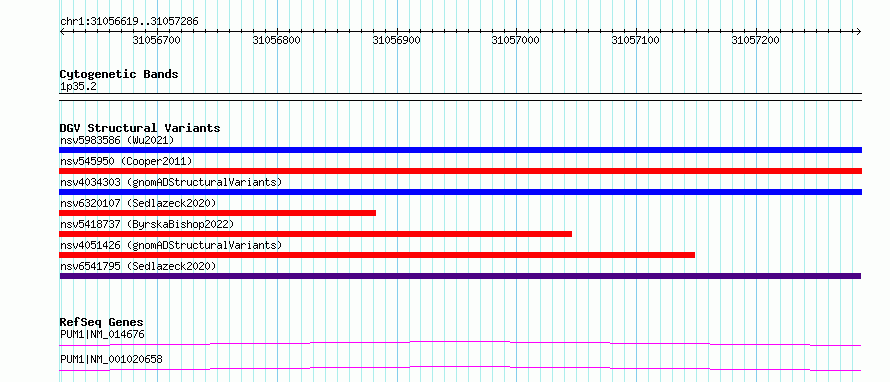The width and height of the screenshot is (890, 382).
Task: Click the purple nsv6541795 Sedlazeck2020 bar
Action: click(x=460, y=276)
